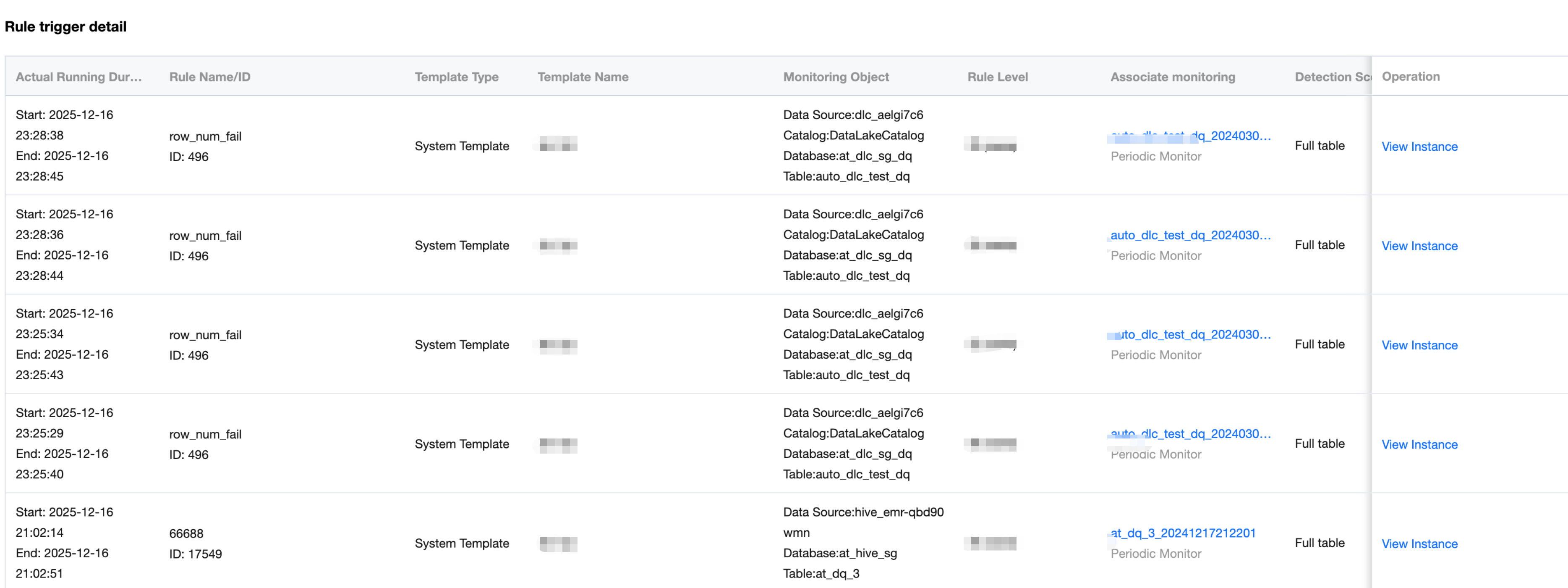Select the Template Type column header
This screenshot has width=1568, height=588.
point(456,77)
